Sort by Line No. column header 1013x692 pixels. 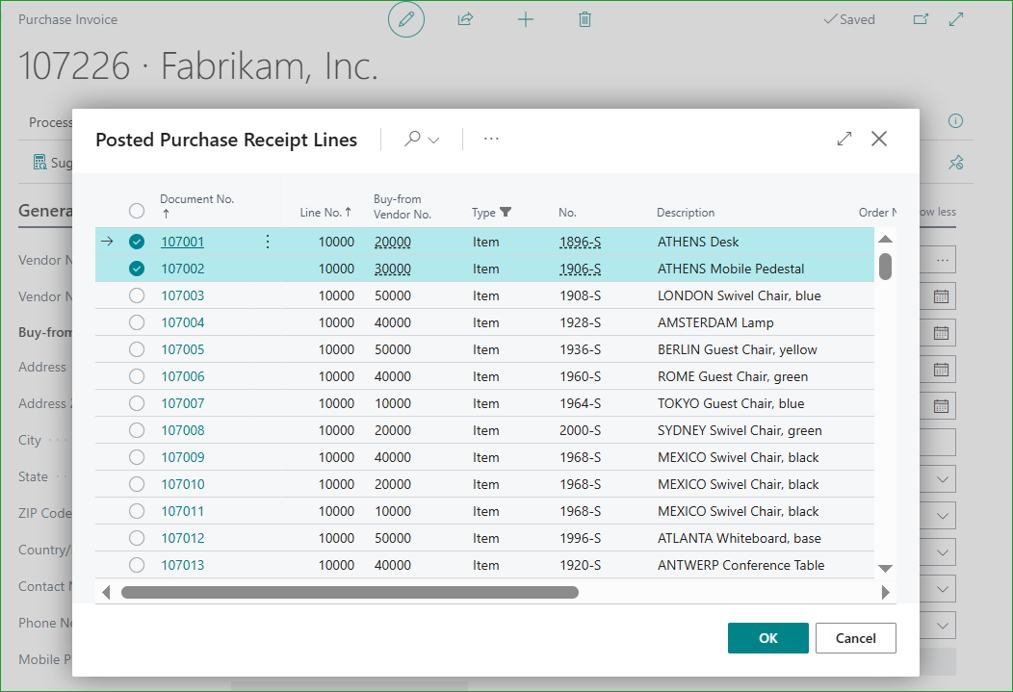pyautogui.click(x=326, y=212)
